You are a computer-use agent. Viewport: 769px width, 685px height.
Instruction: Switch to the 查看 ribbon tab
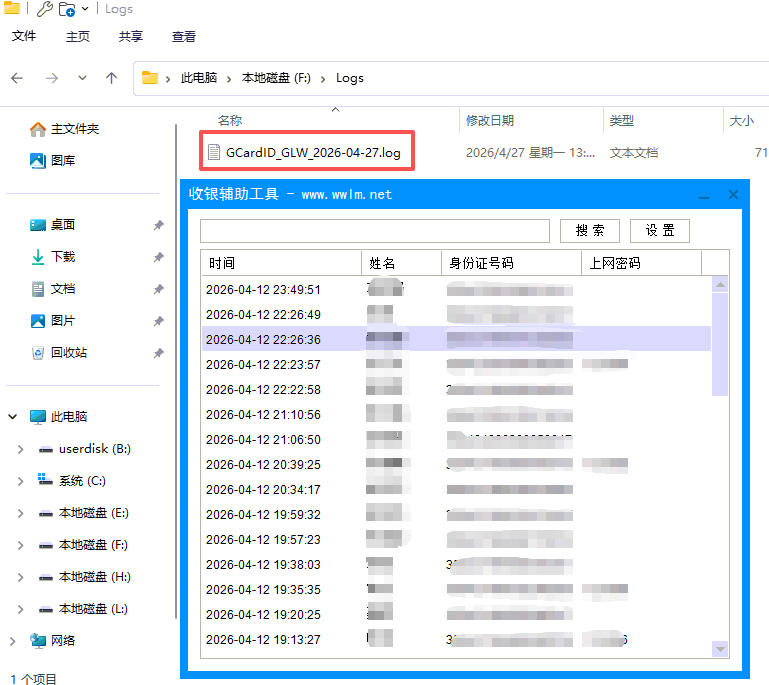click(184, 36)
